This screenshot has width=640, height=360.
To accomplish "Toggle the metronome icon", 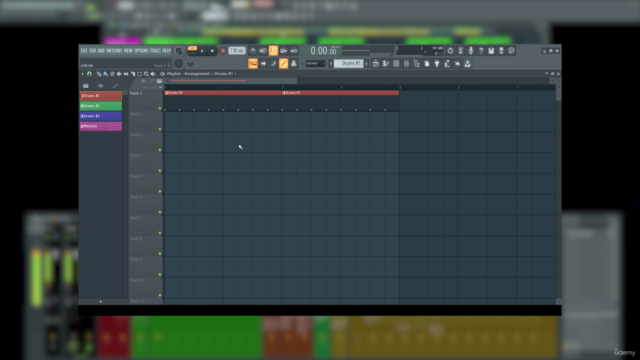I will click(x=253, y=51).
